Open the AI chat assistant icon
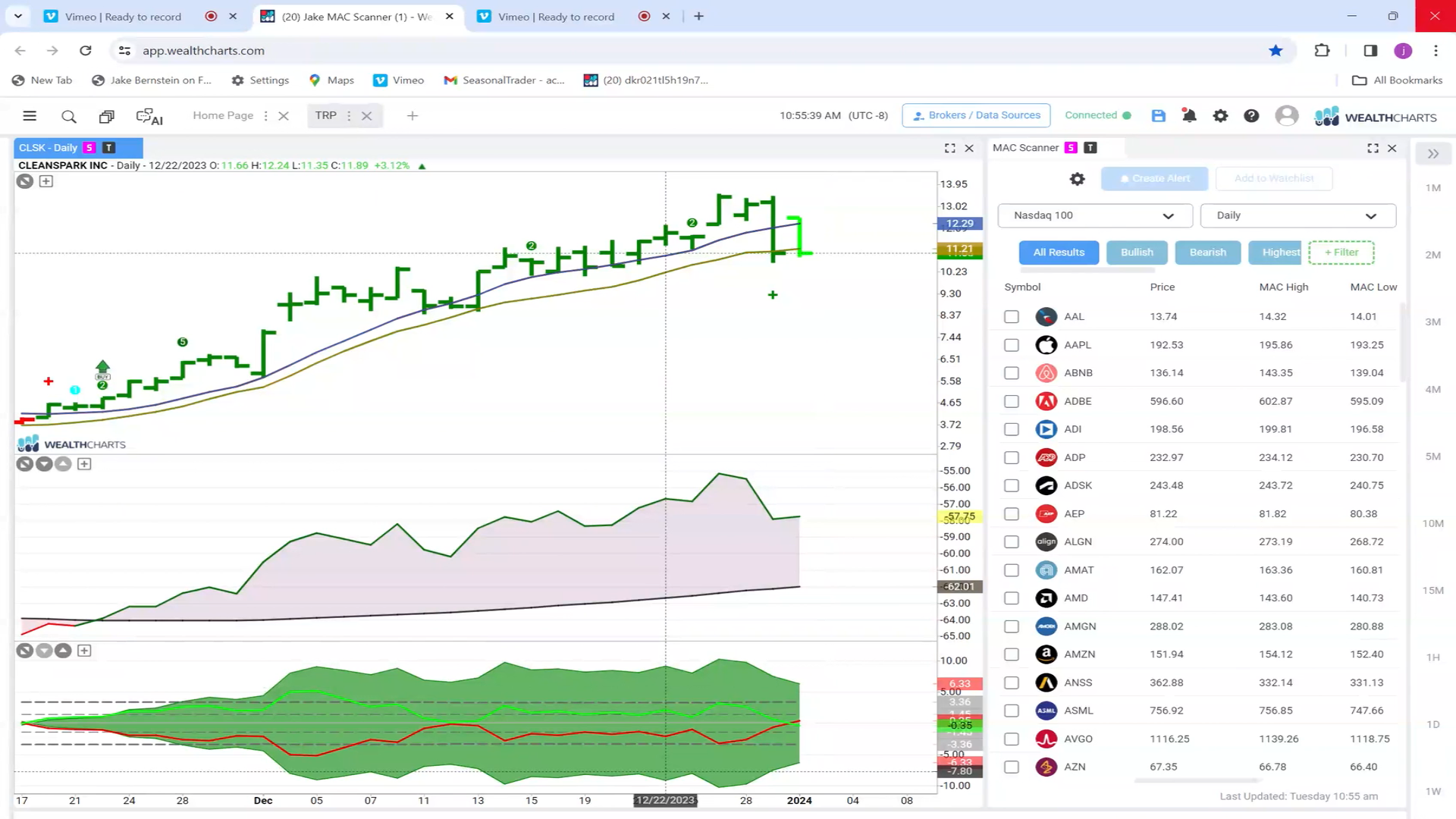The width and height of the screenshot is (1456, 819). pyautogui.click(x=149, y=116)
